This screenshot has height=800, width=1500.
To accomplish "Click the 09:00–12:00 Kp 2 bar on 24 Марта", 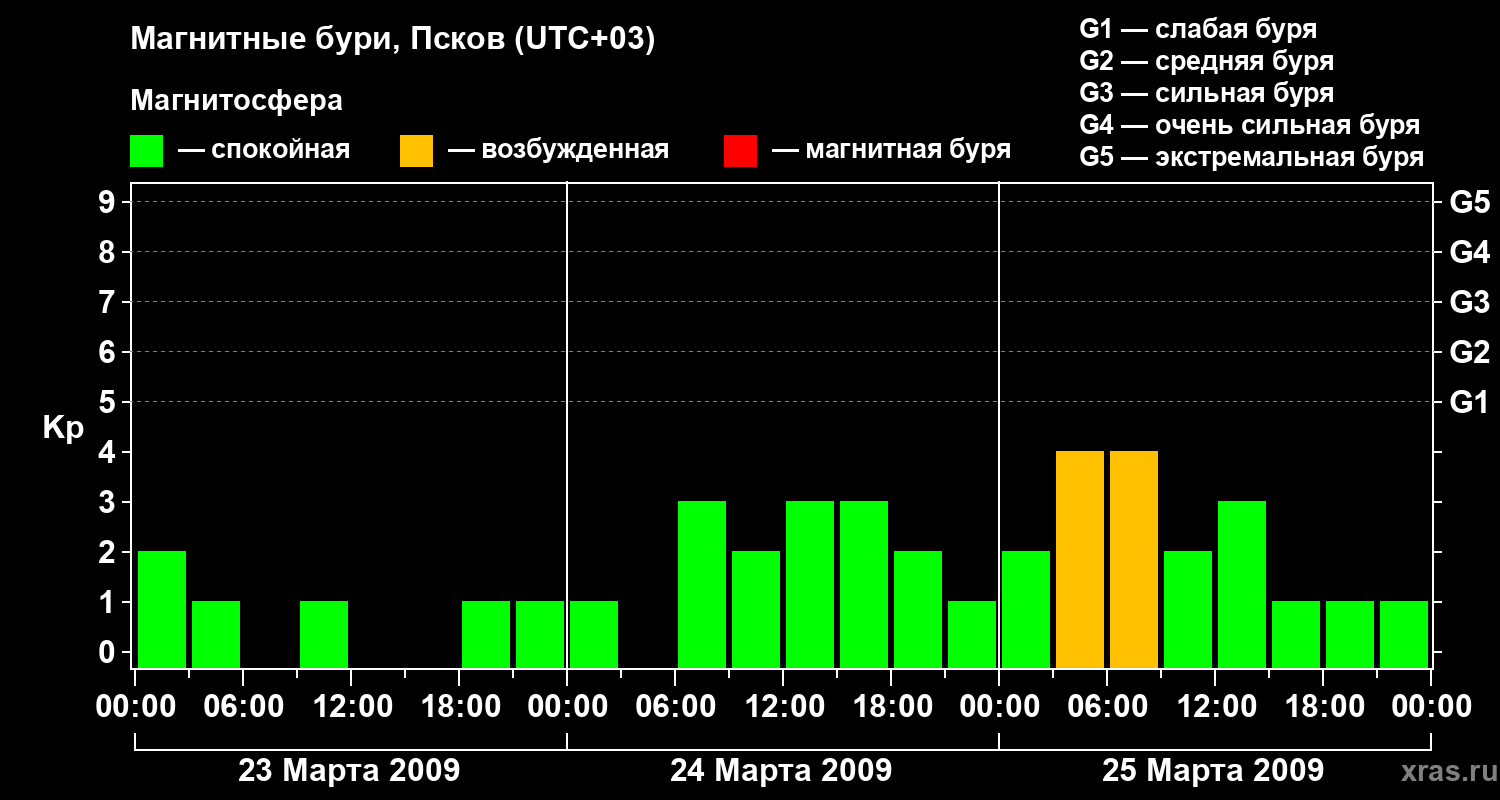I will 756,609.
